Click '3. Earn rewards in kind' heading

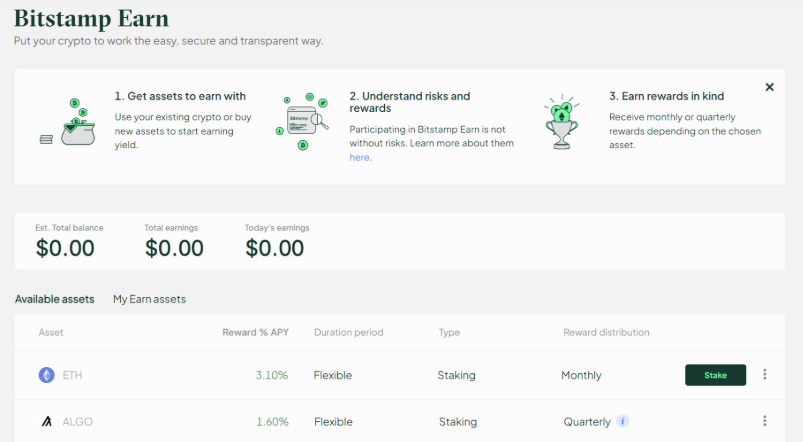click(x=666, y=96)
